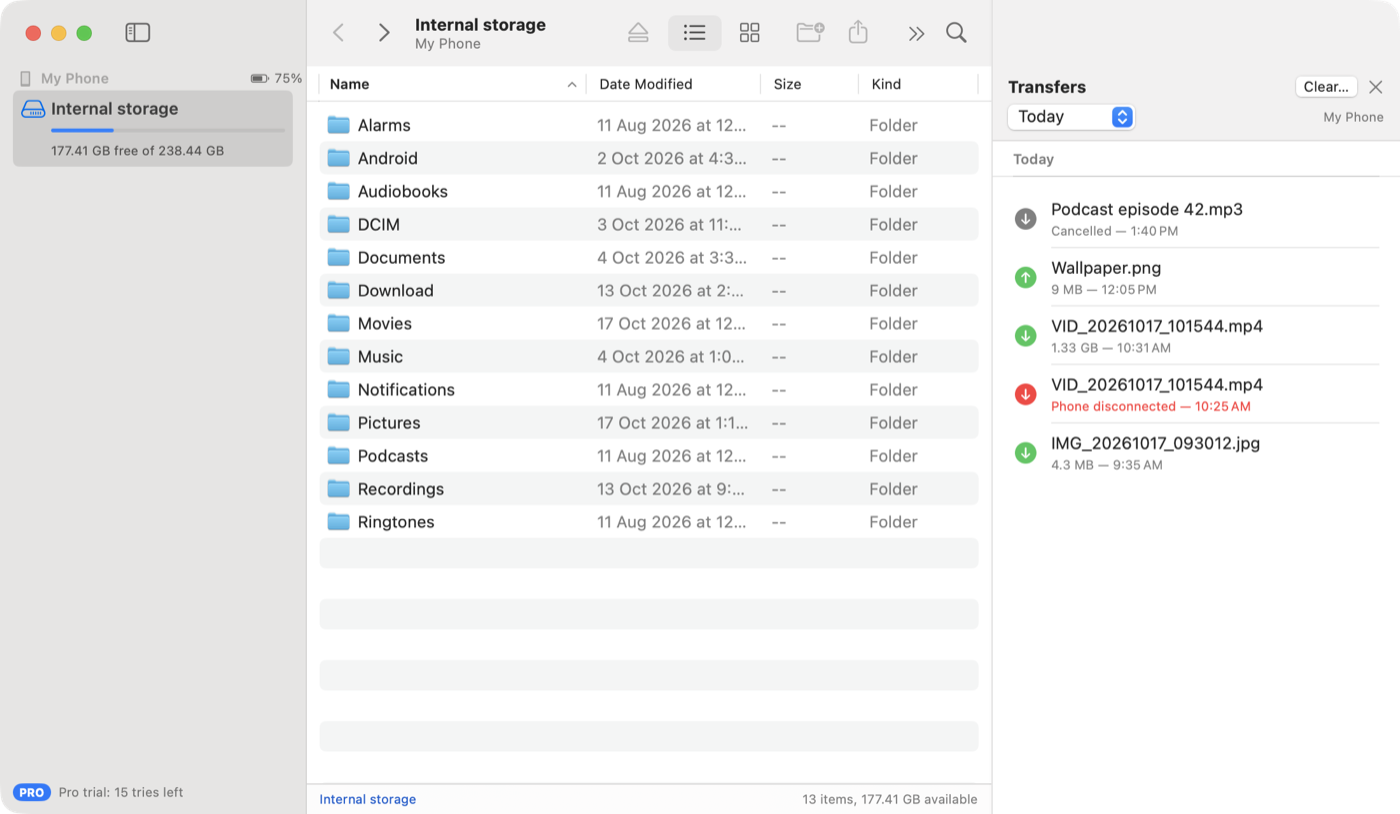Click 13 items, 177.41 GB available status text
Viewport: 1400px width, 814px height.
pyautogui.click(x=890, y=799)
